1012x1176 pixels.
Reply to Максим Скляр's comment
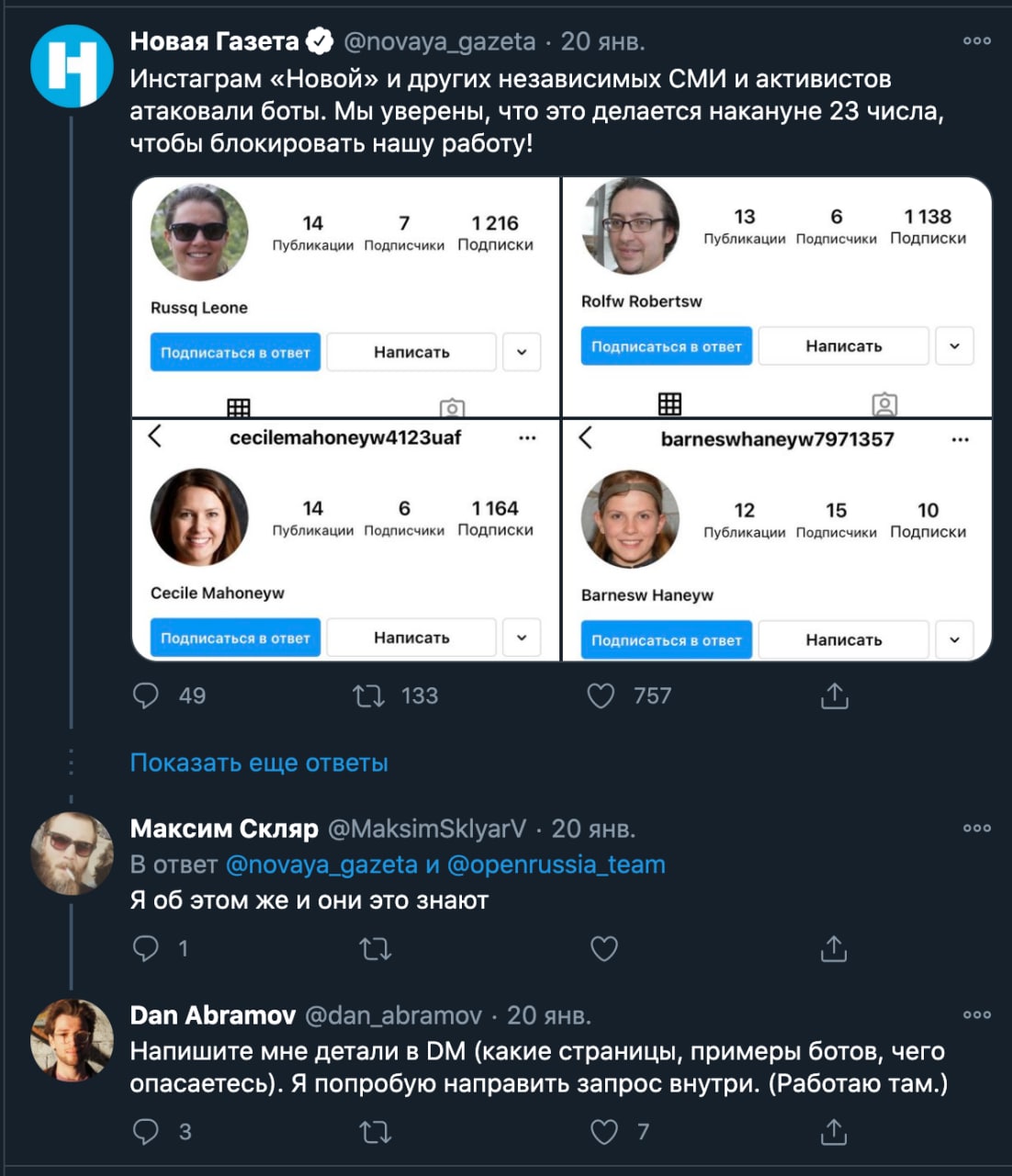pos(146,948)
